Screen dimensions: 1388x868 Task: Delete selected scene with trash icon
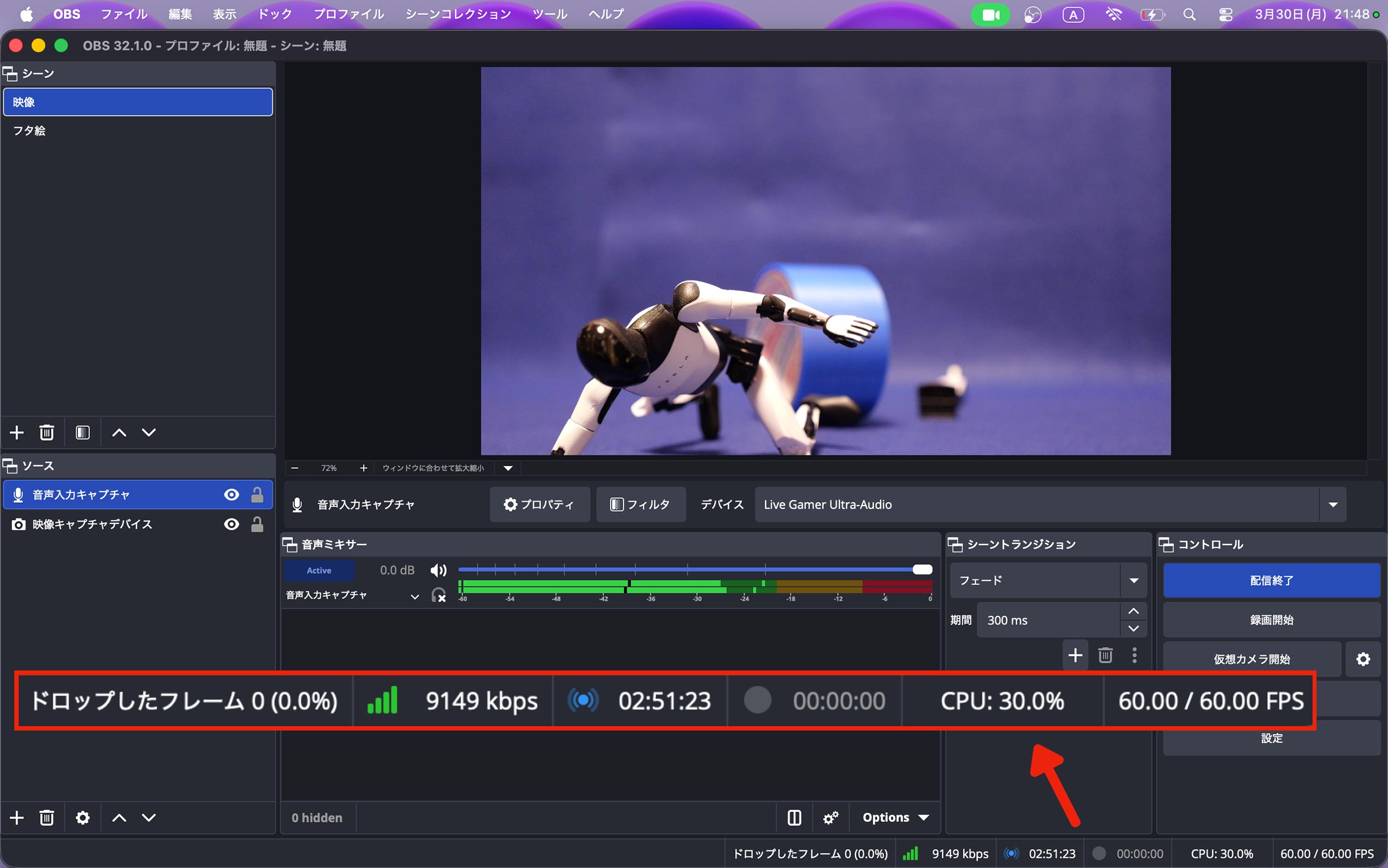click(x=47, y=432)
